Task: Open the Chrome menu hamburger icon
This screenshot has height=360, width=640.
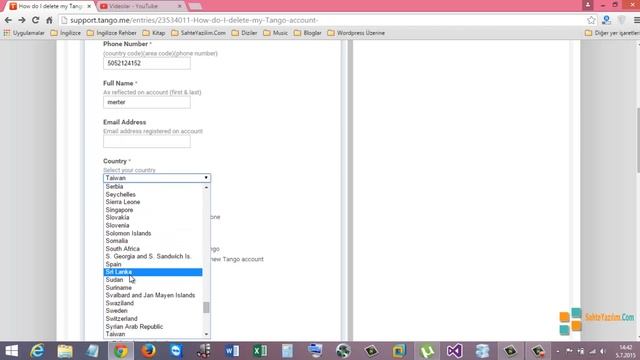Action: click(x=636, y=20)
